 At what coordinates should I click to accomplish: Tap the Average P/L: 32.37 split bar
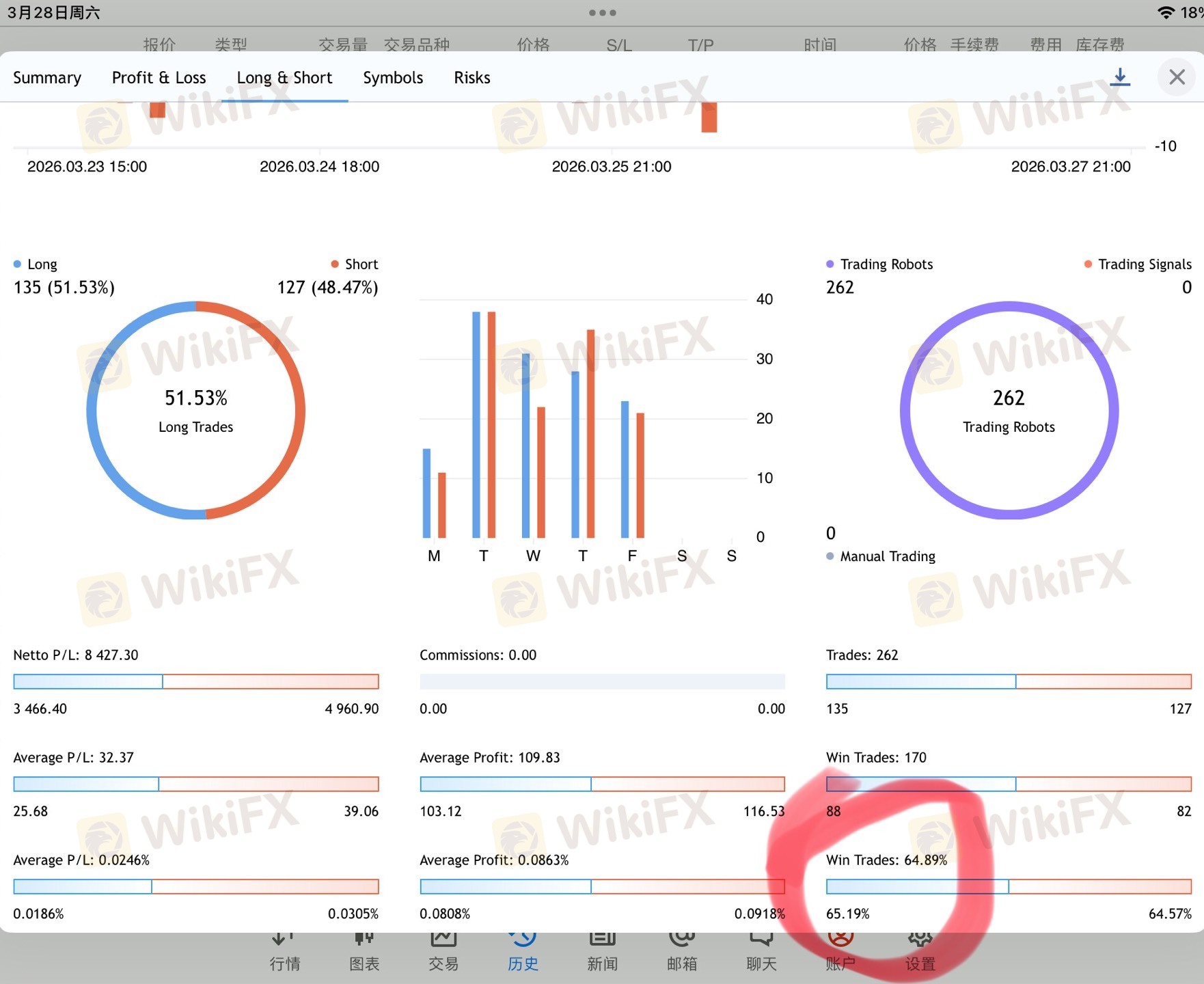coord(196,784)
